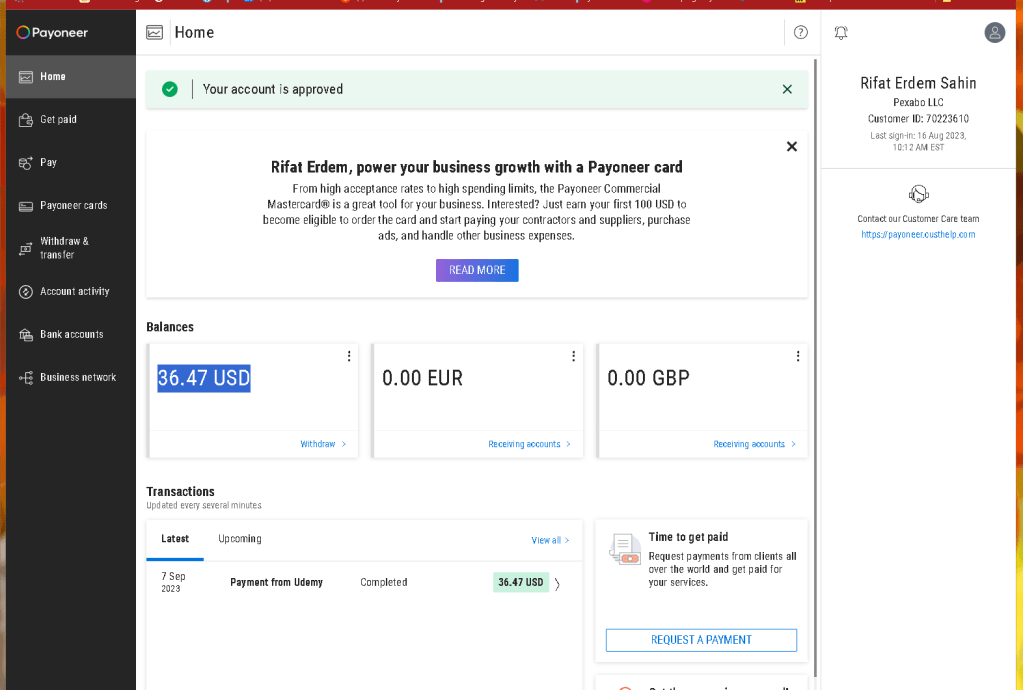Click the Payment from Udemy row text
Image resolution: width=1023 pixels, height=690 pixels.
(276, 582)
